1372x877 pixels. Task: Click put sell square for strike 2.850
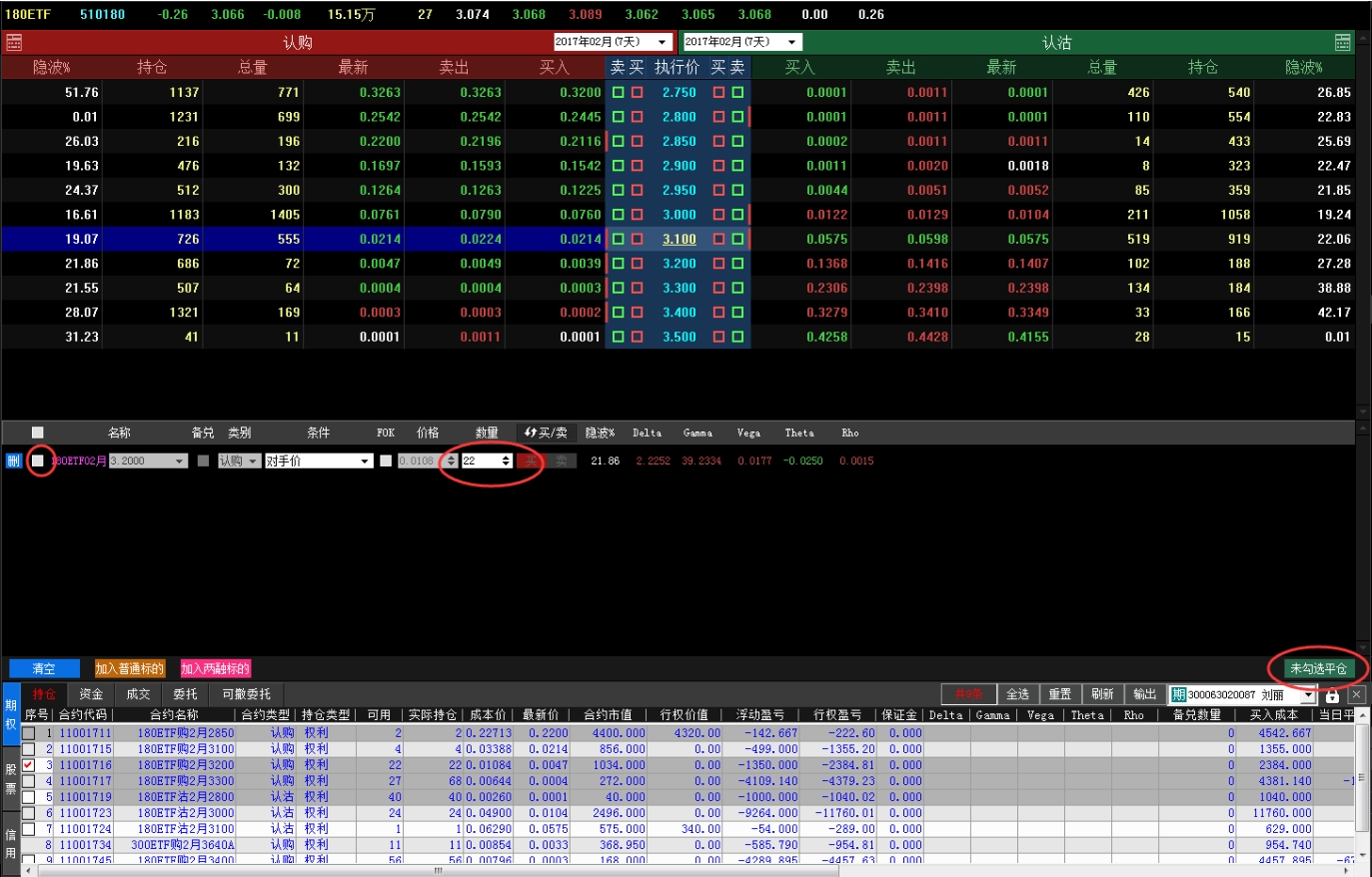point(737,141)
